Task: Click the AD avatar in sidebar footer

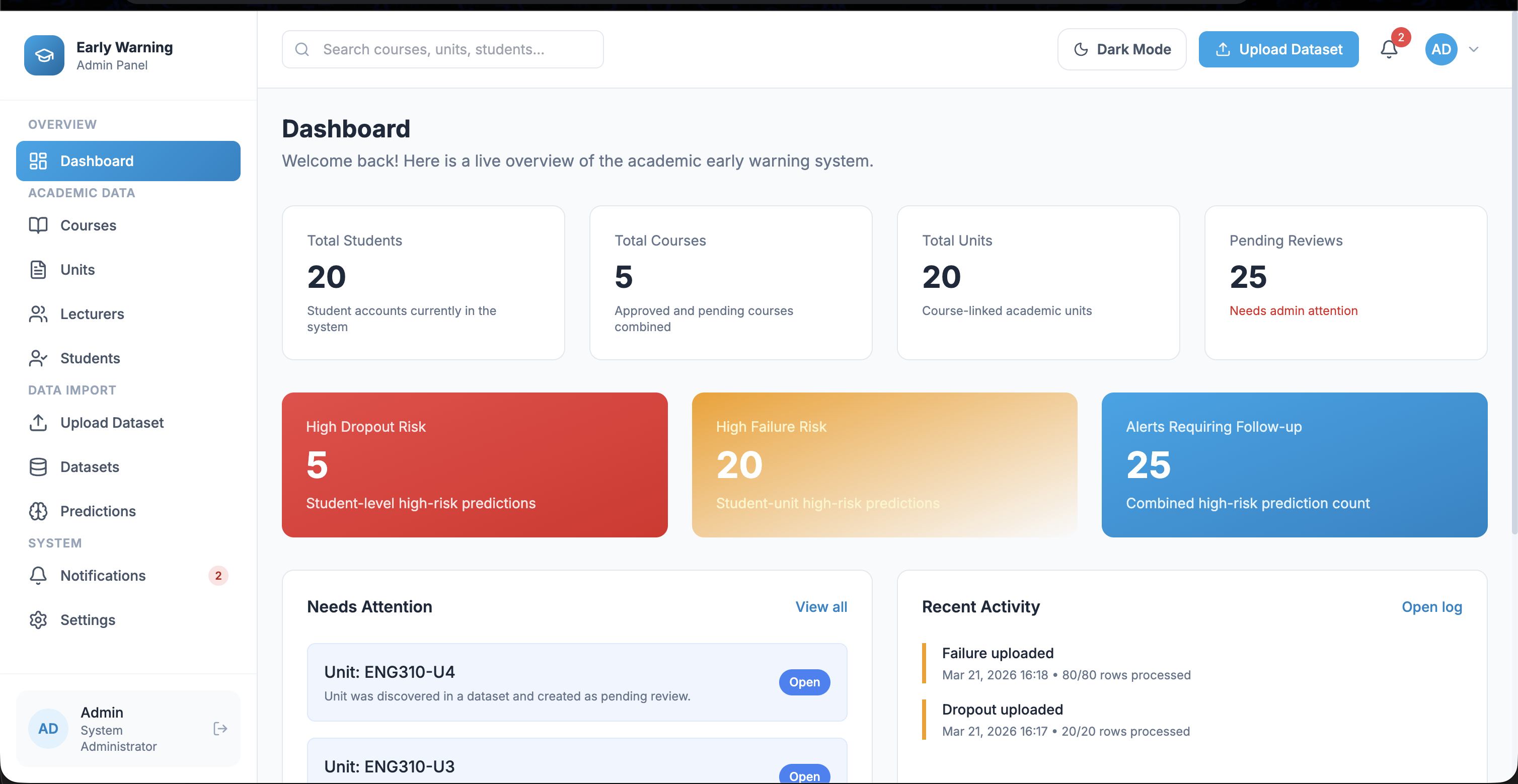Action: coord(48,729)
